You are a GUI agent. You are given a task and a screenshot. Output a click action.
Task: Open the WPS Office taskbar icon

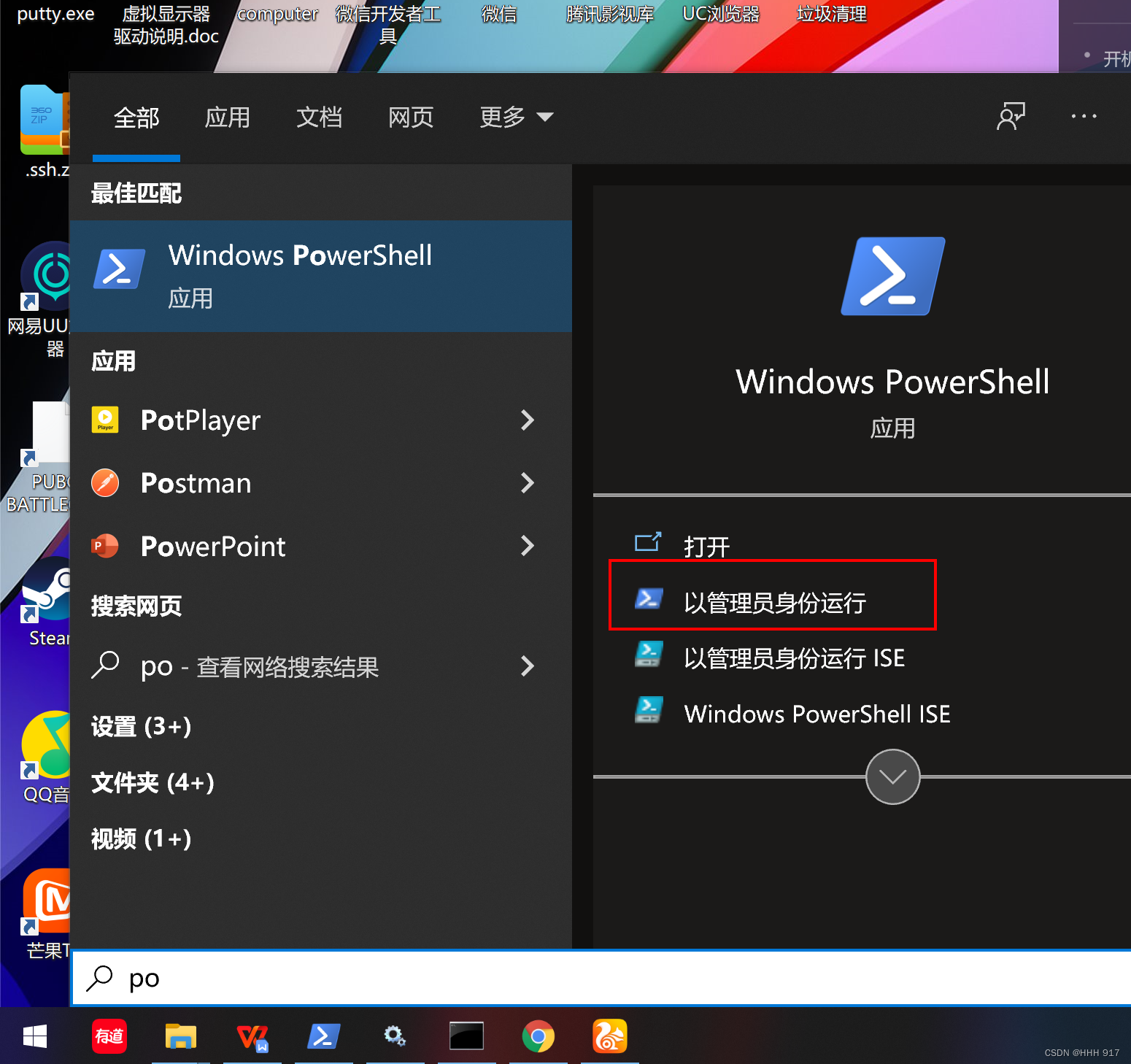[252, 1036]
